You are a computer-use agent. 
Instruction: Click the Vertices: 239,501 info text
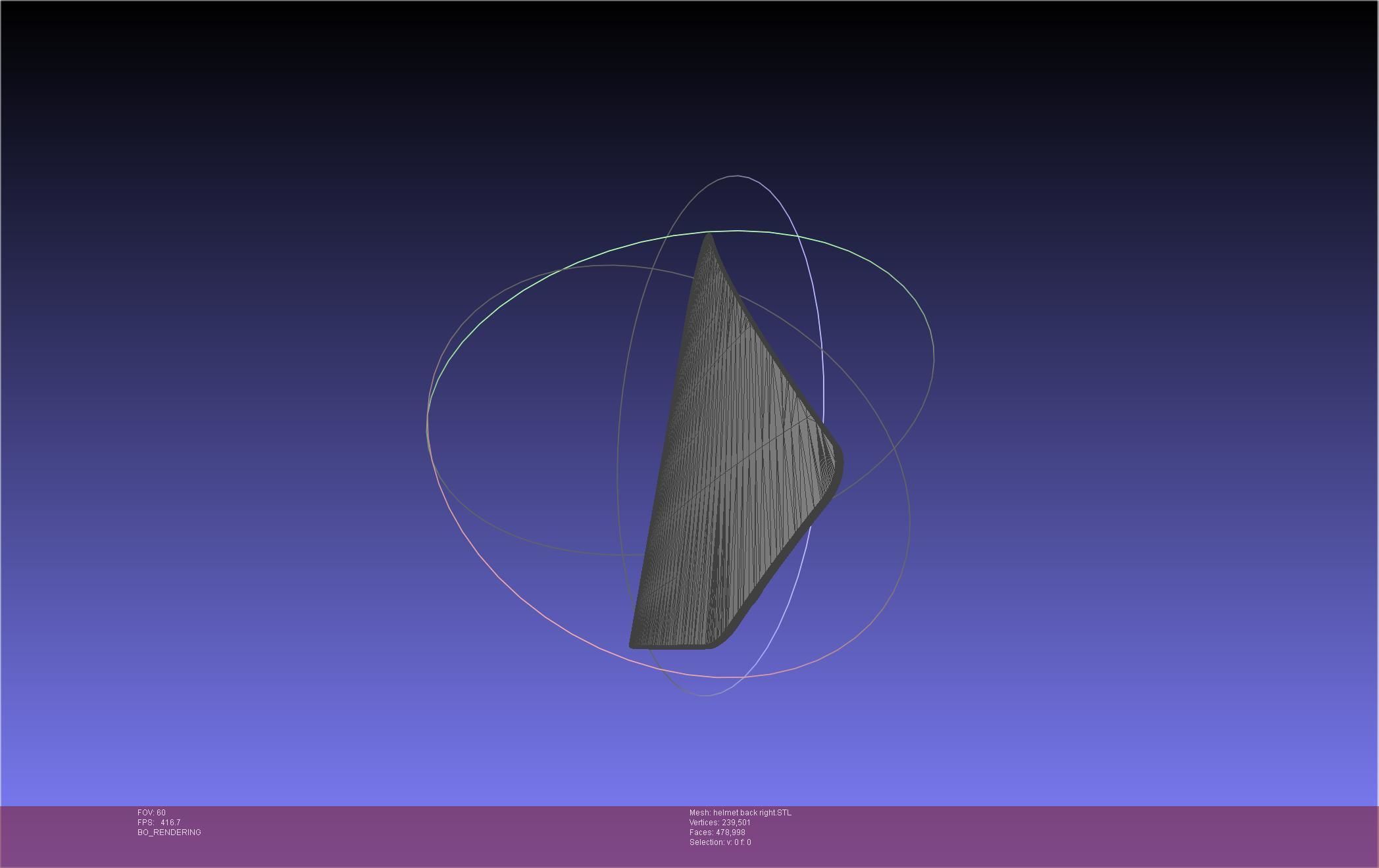tap(720, 823)
